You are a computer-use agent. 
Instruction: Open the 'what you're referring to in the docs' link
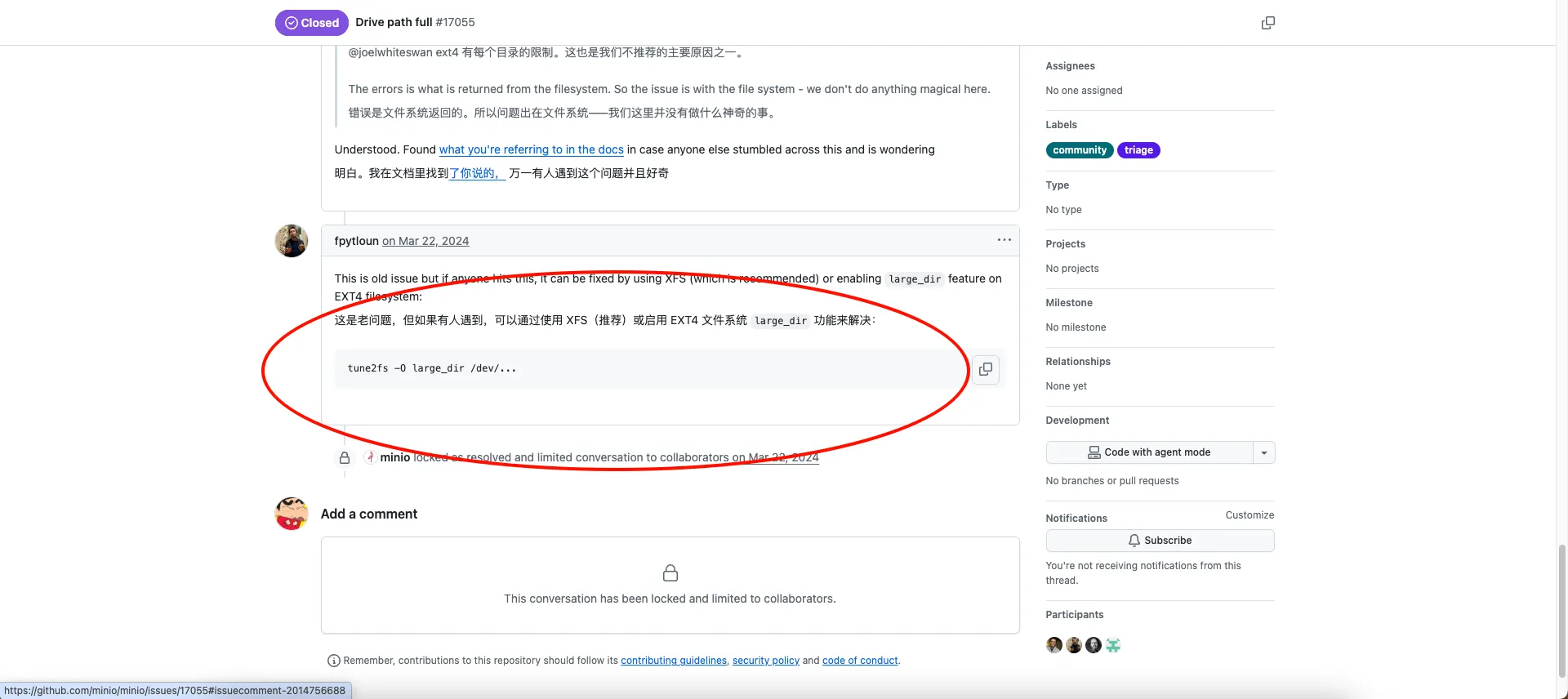point(532,149)
